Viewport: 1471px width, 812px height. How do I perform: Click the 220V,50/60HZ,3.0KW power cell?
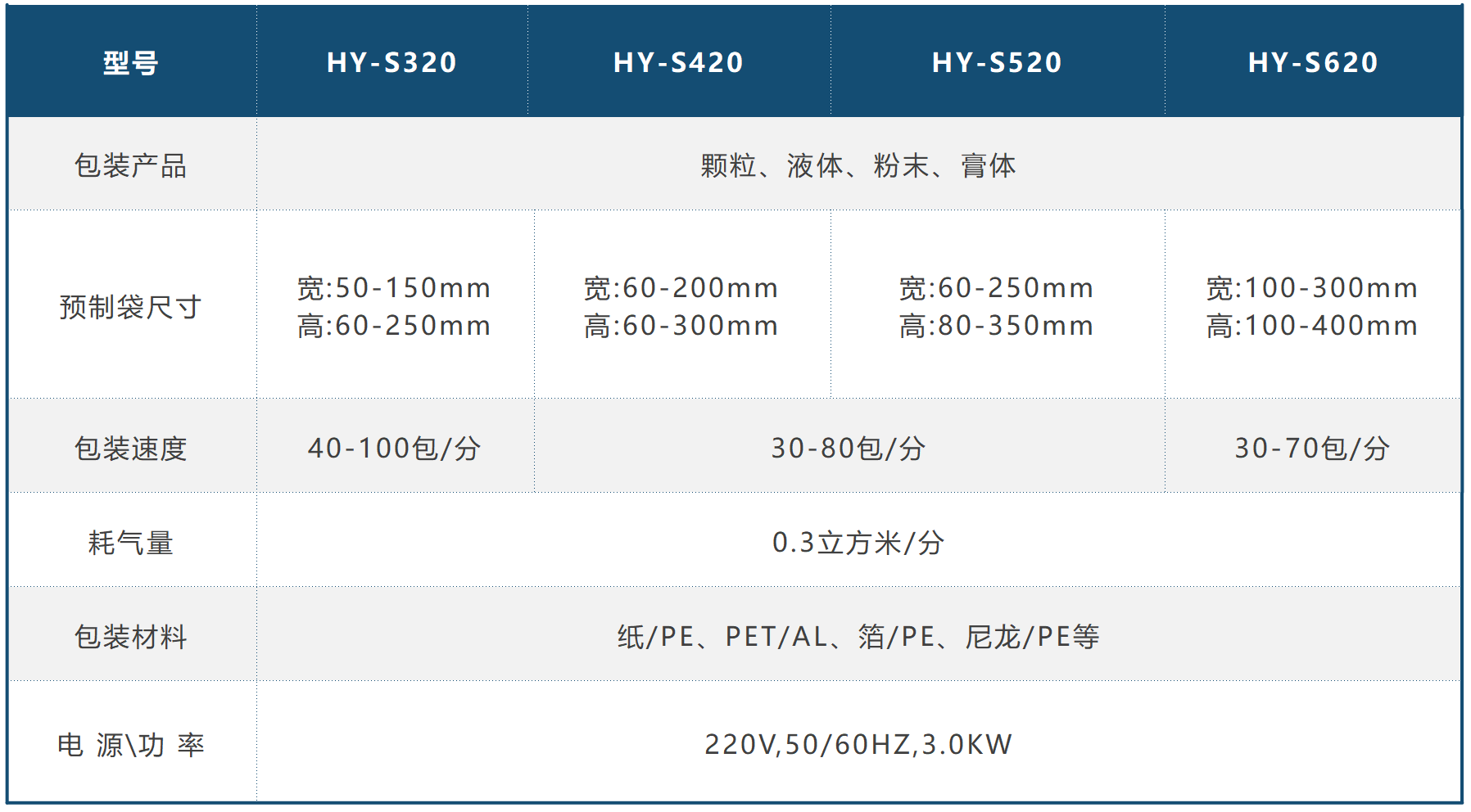pos(858,744)
